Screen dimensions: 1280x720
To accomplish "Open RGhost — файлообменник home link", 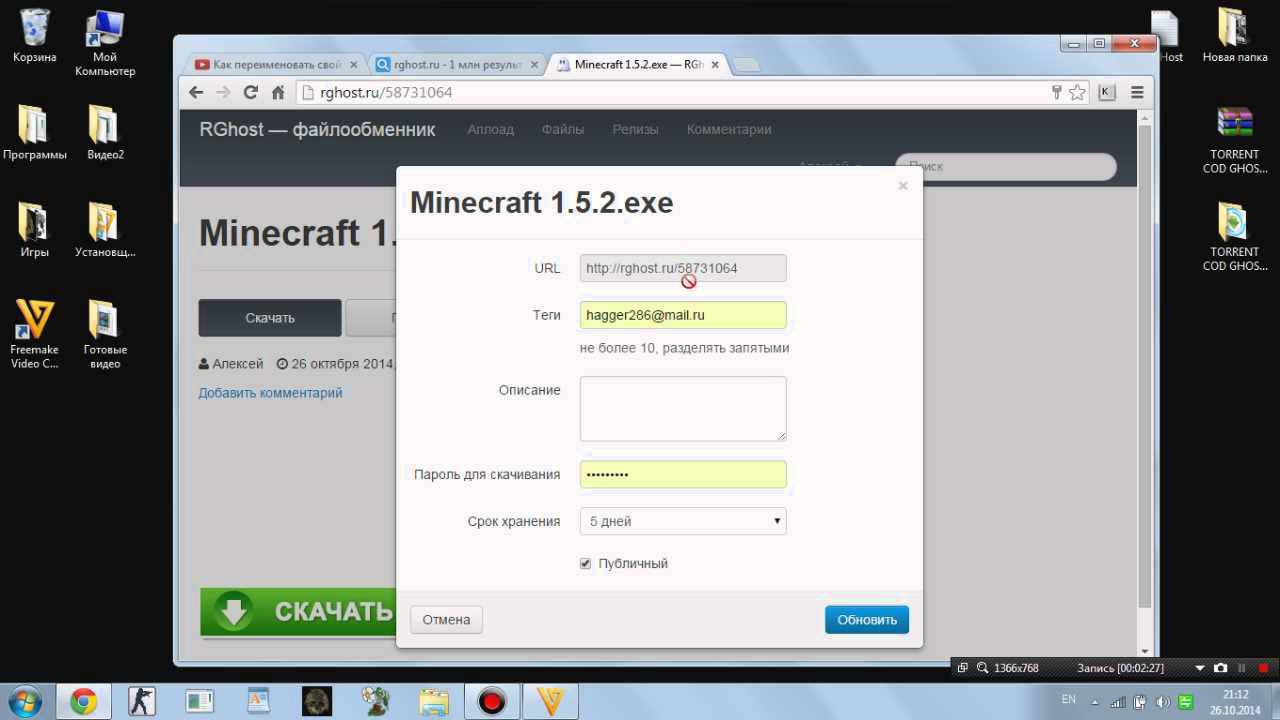I will [x=317, y=129].
